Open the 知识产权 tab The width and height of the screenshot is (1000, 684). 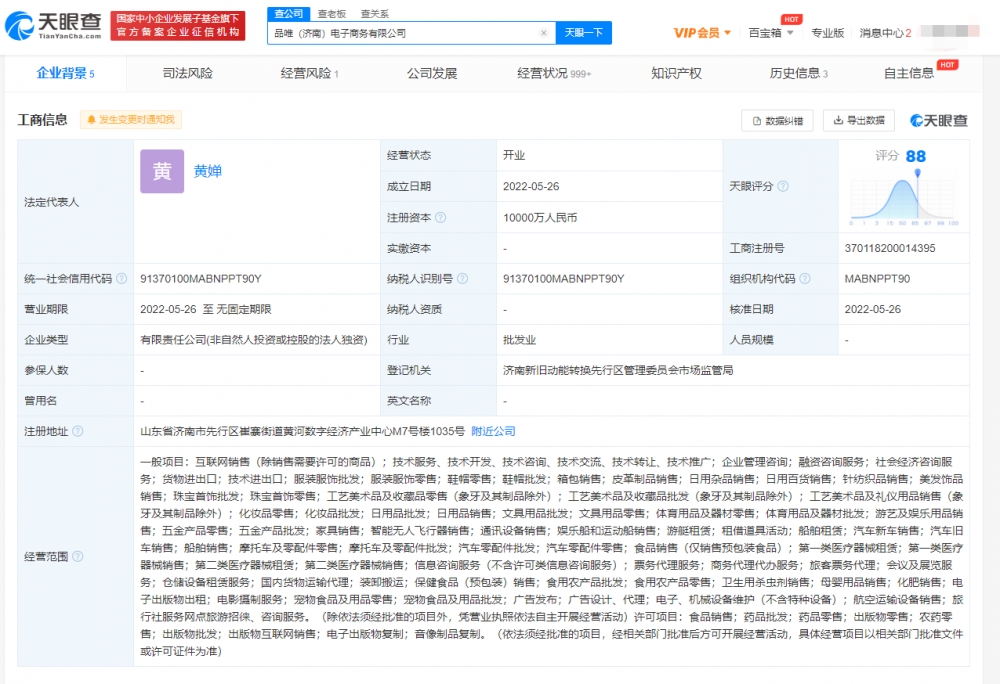(x=676, y=73)
